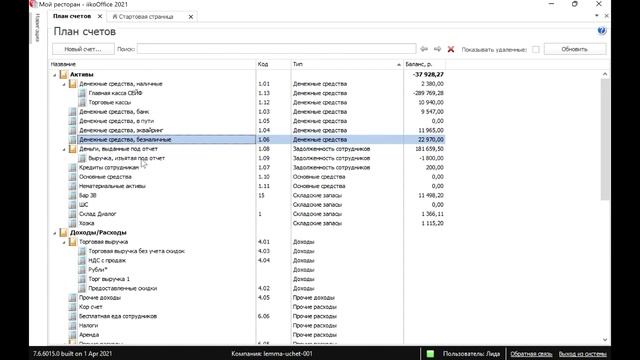Click the Выход из системы link
The width and height of the screenshot is (640, 360).
point(582,354)
